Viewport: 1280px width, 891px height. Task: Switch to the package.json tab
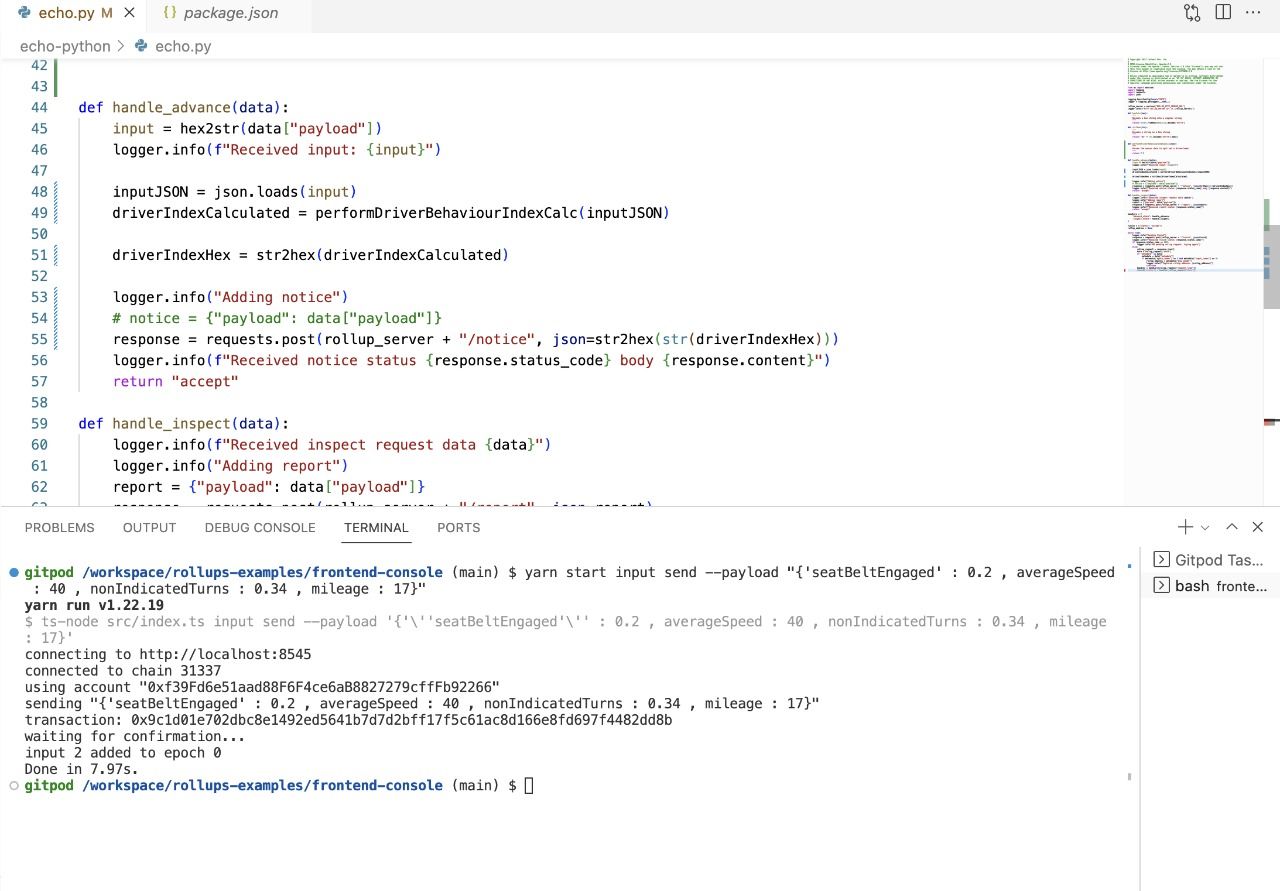pos(230,13)
